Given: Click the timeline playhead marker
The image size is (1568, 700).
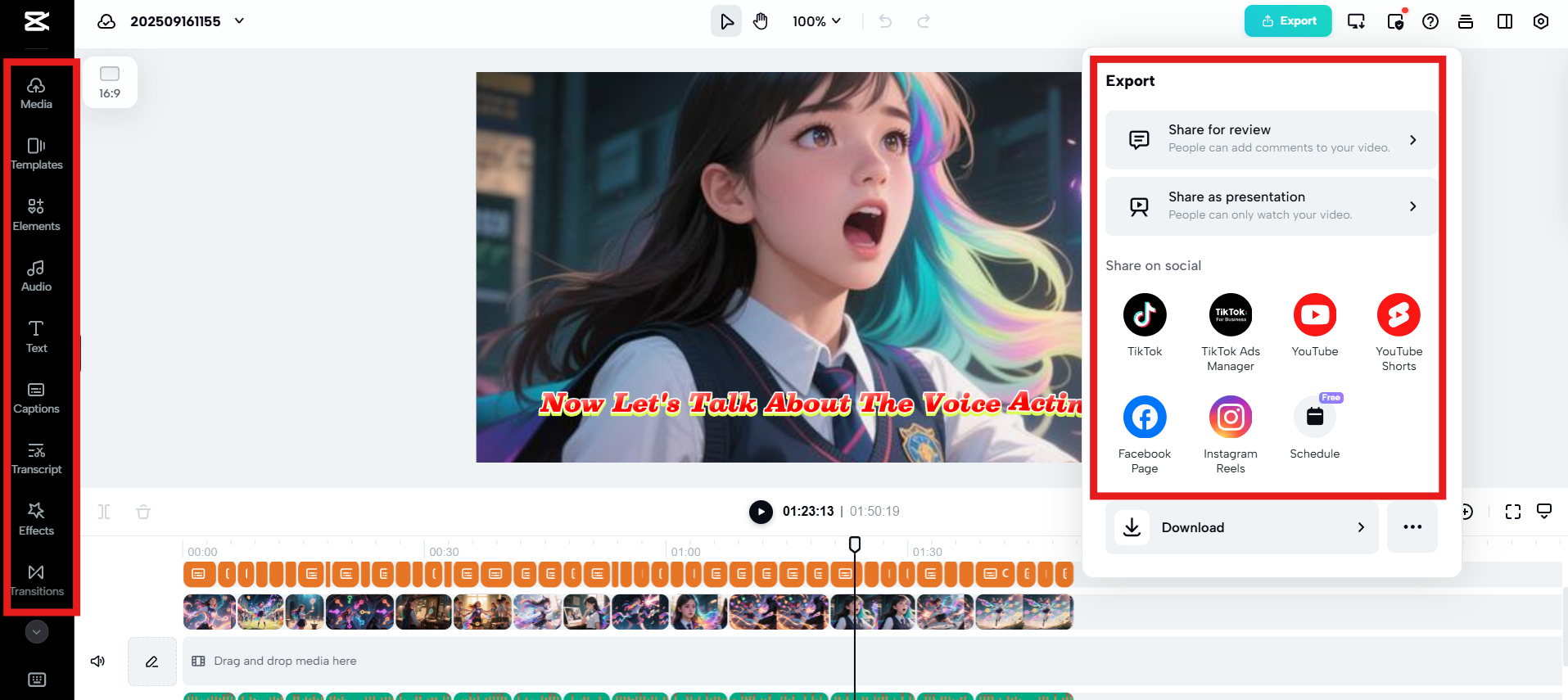Looking at the screenshot, I should point(854,544).
